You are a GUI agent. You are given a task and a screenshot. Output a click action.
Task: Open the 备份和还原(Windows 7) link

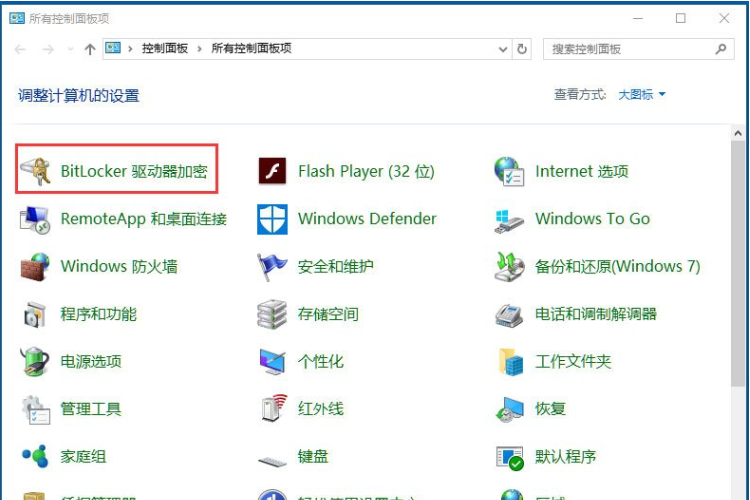tap(618, 267)
